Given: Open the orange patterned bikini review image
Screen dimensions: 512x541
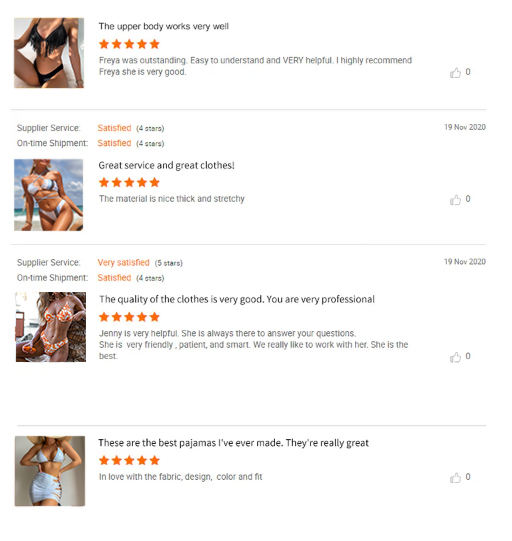Looking at the screenshot, I should pyautogui.click(x=51, y=327).
